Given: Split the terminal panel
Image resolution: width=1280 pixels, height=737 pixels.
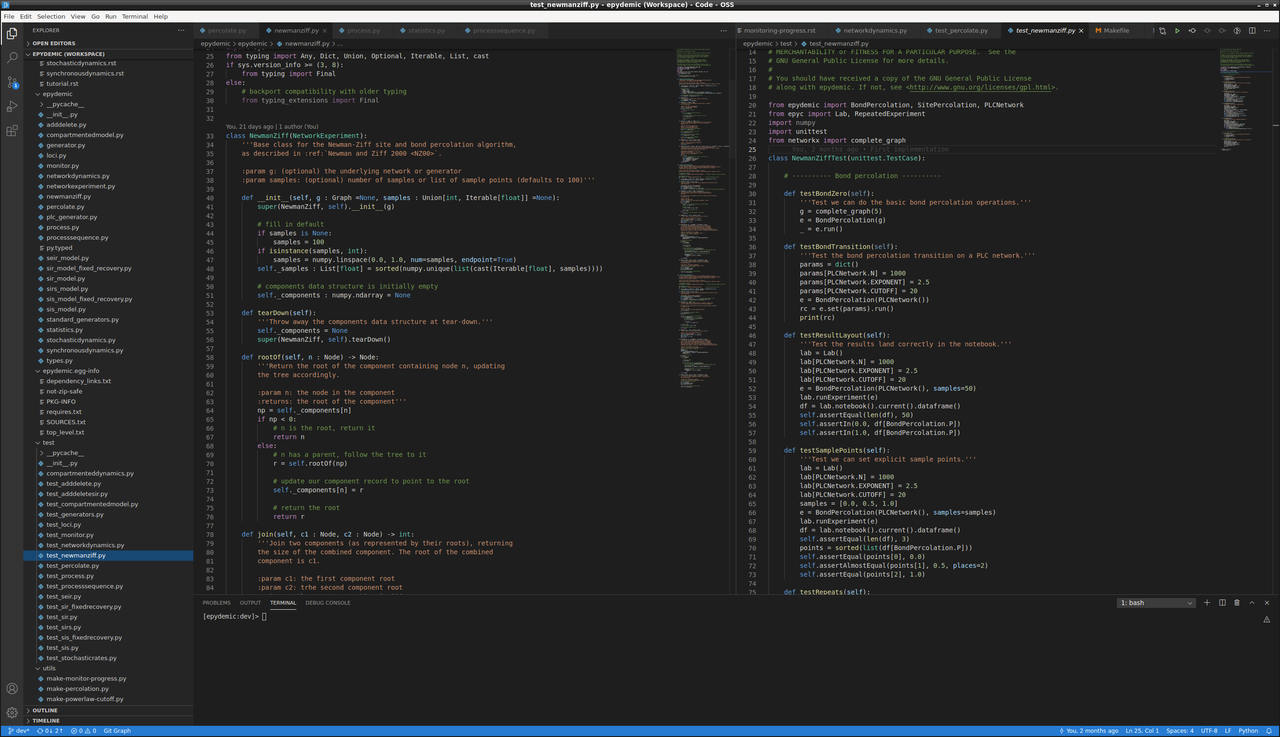Looking at the screenshot, I should click(1222, 603).
